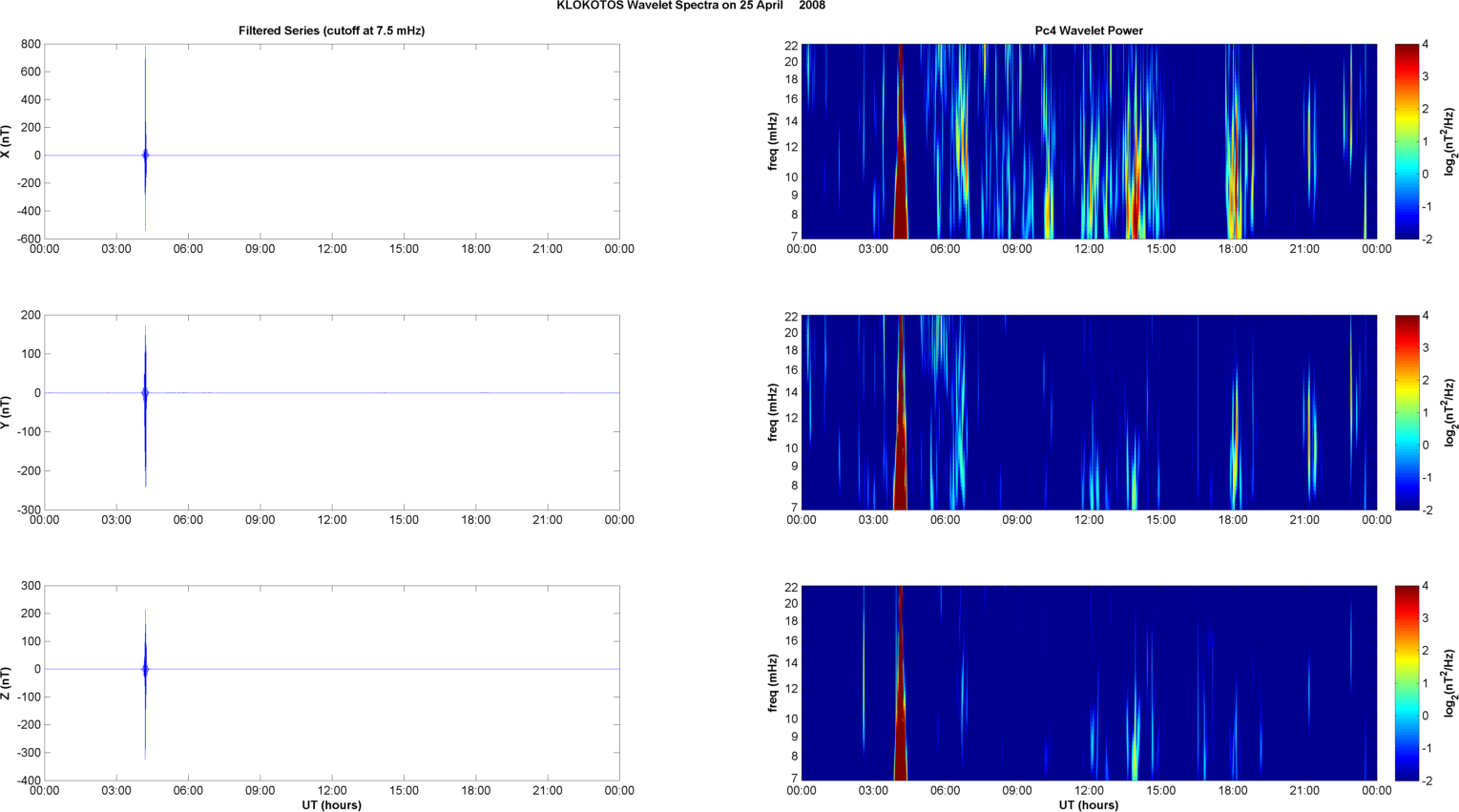Click the 600 tick on the X (nT) axis
This screenshot has width=1459, height=812.
(31, 72)
